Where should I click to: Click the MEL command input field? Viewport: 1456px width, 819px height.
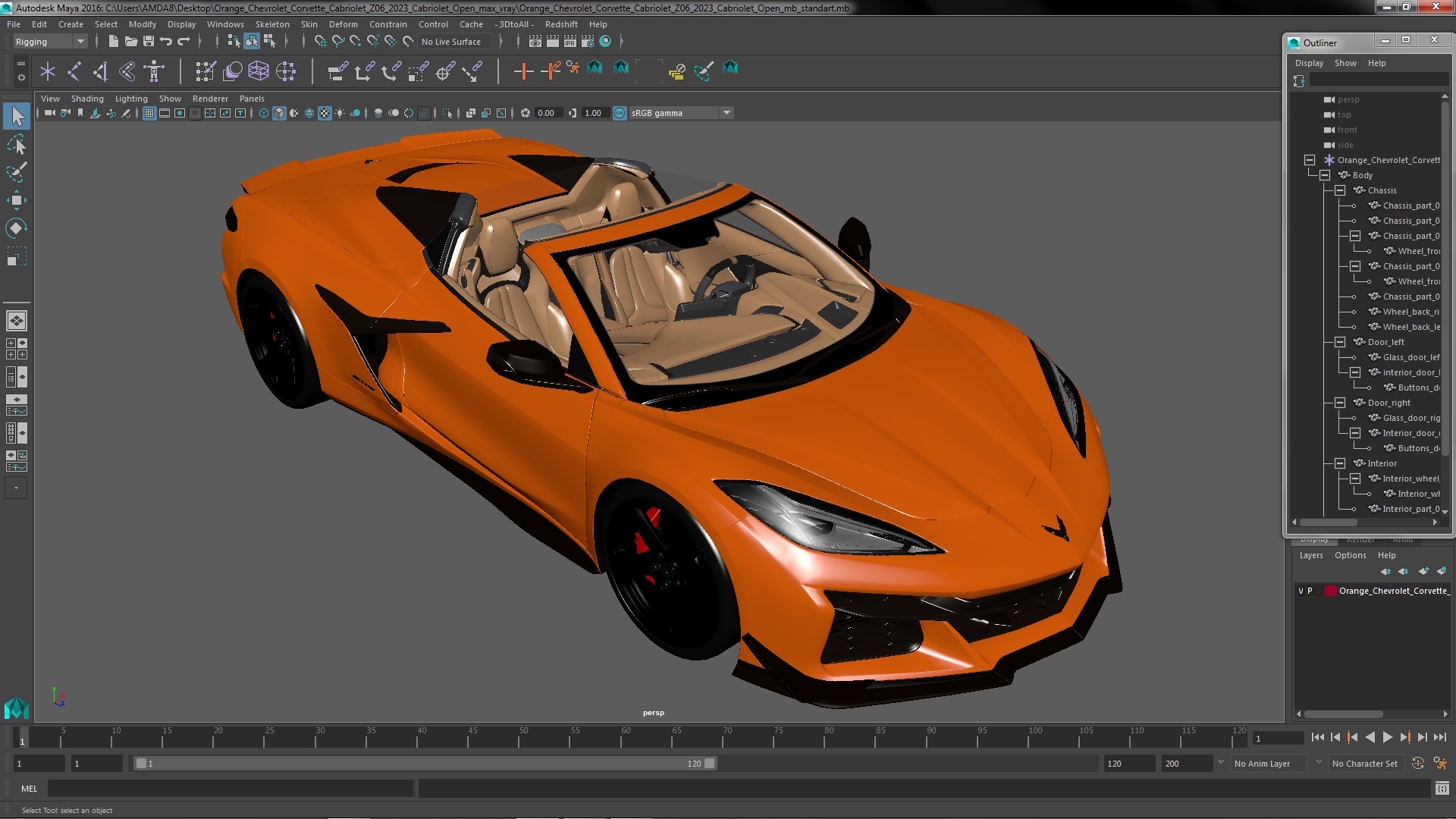(x=231, y=789)
